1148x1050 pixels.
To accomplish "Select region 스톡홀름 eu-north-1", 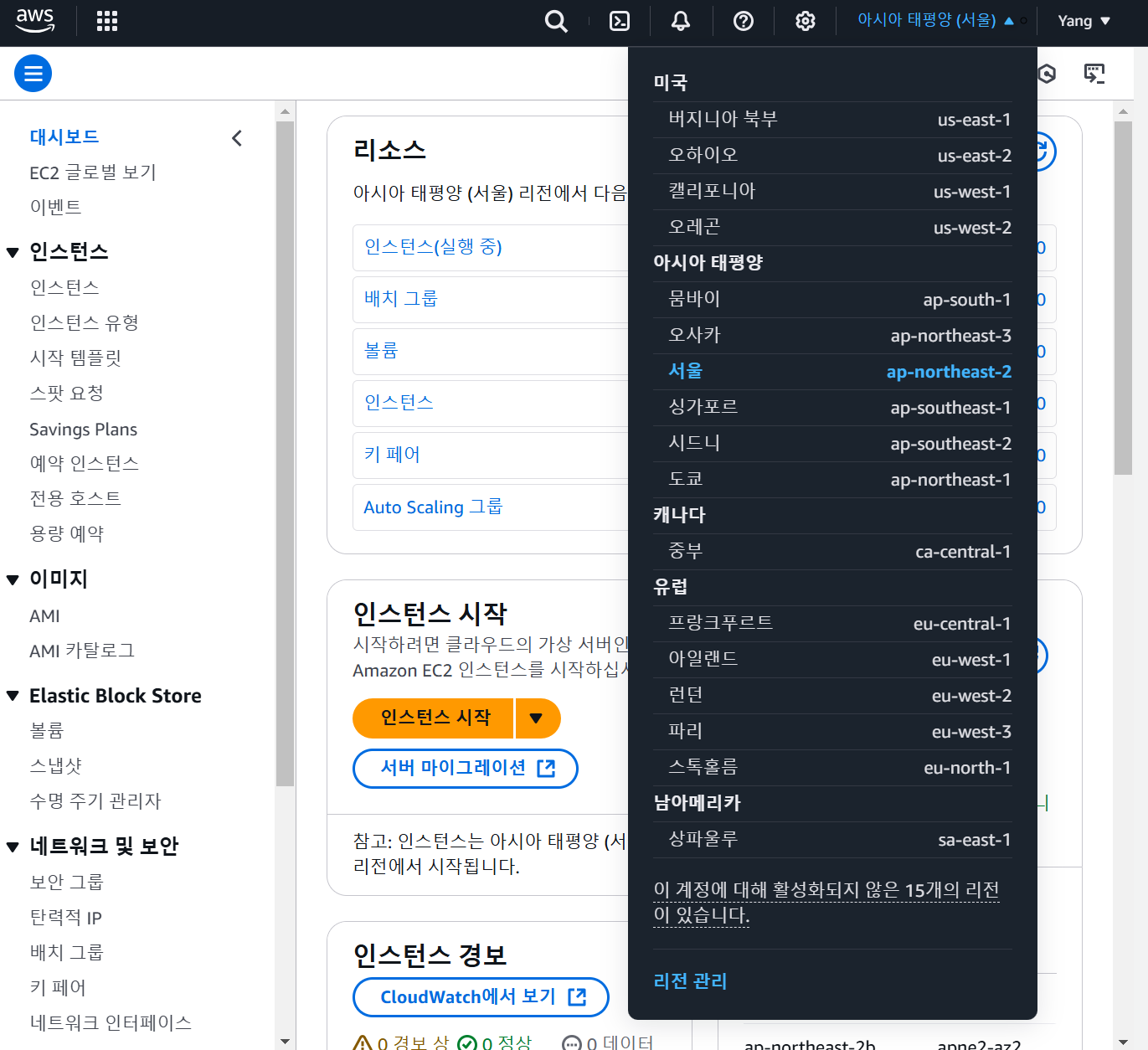I will (832, 768).
